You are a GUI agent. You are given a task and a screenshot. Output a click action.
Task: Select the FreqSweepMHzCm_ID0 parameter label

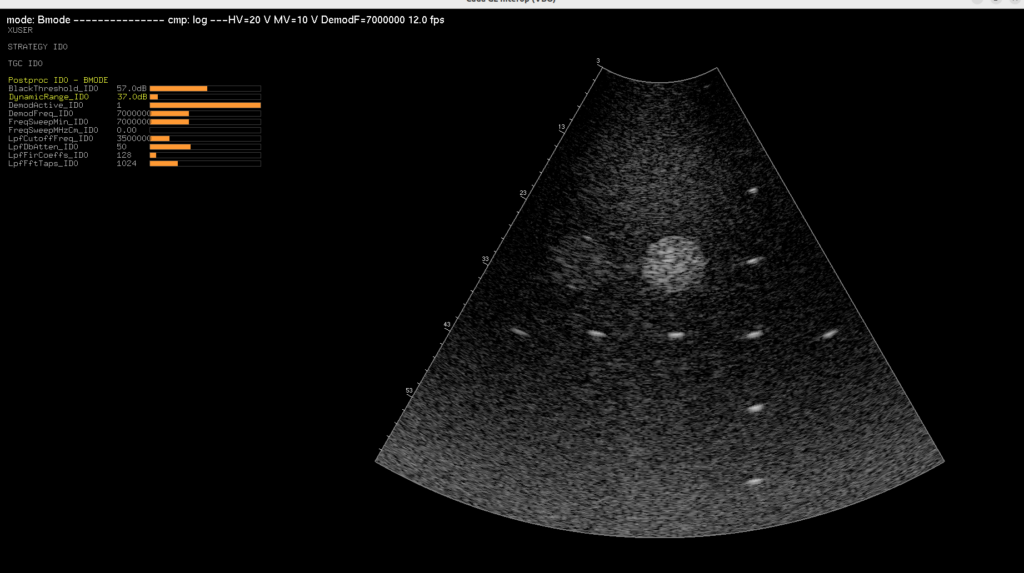[53, 130]
